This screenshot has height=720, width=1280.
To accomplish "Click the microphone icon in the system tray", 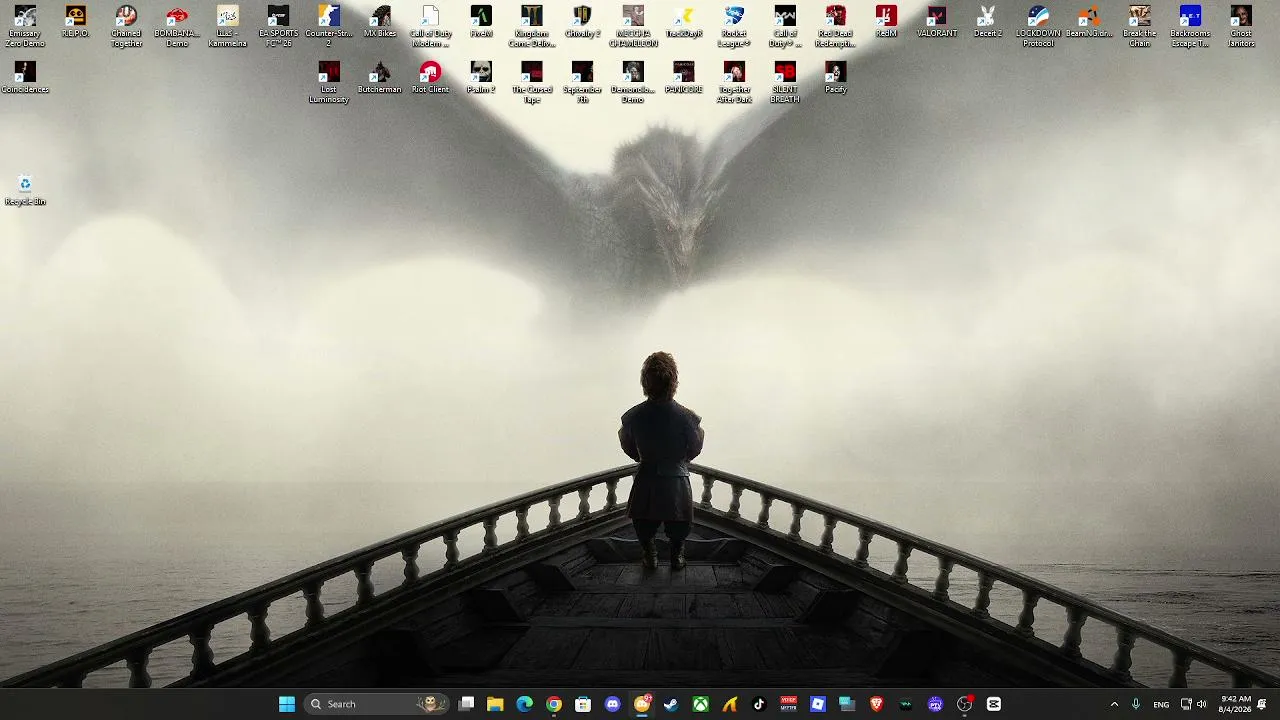I will pyautogui.click(x=1136, y=704).
